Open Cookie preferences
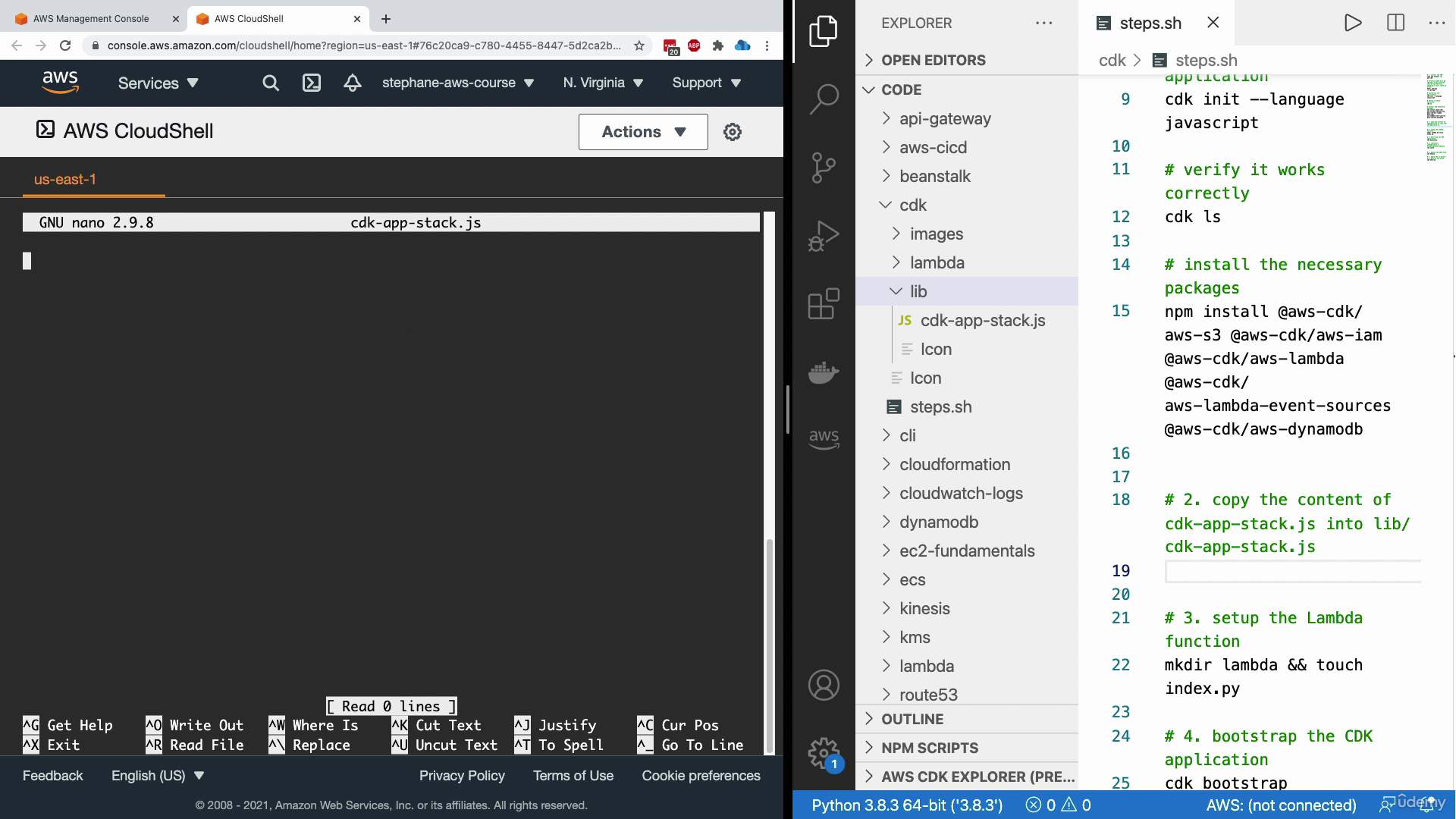Viewport: 1456px width, 819px height. (x=701, y=776)
